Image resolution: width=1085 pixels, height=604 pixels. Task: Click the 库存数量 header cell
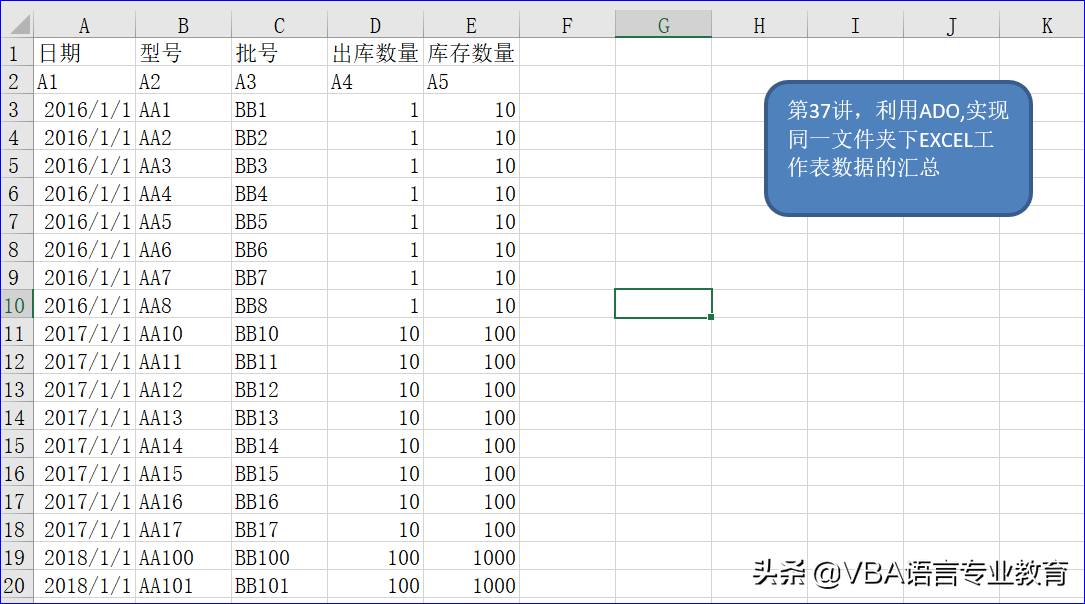point(471,53)
